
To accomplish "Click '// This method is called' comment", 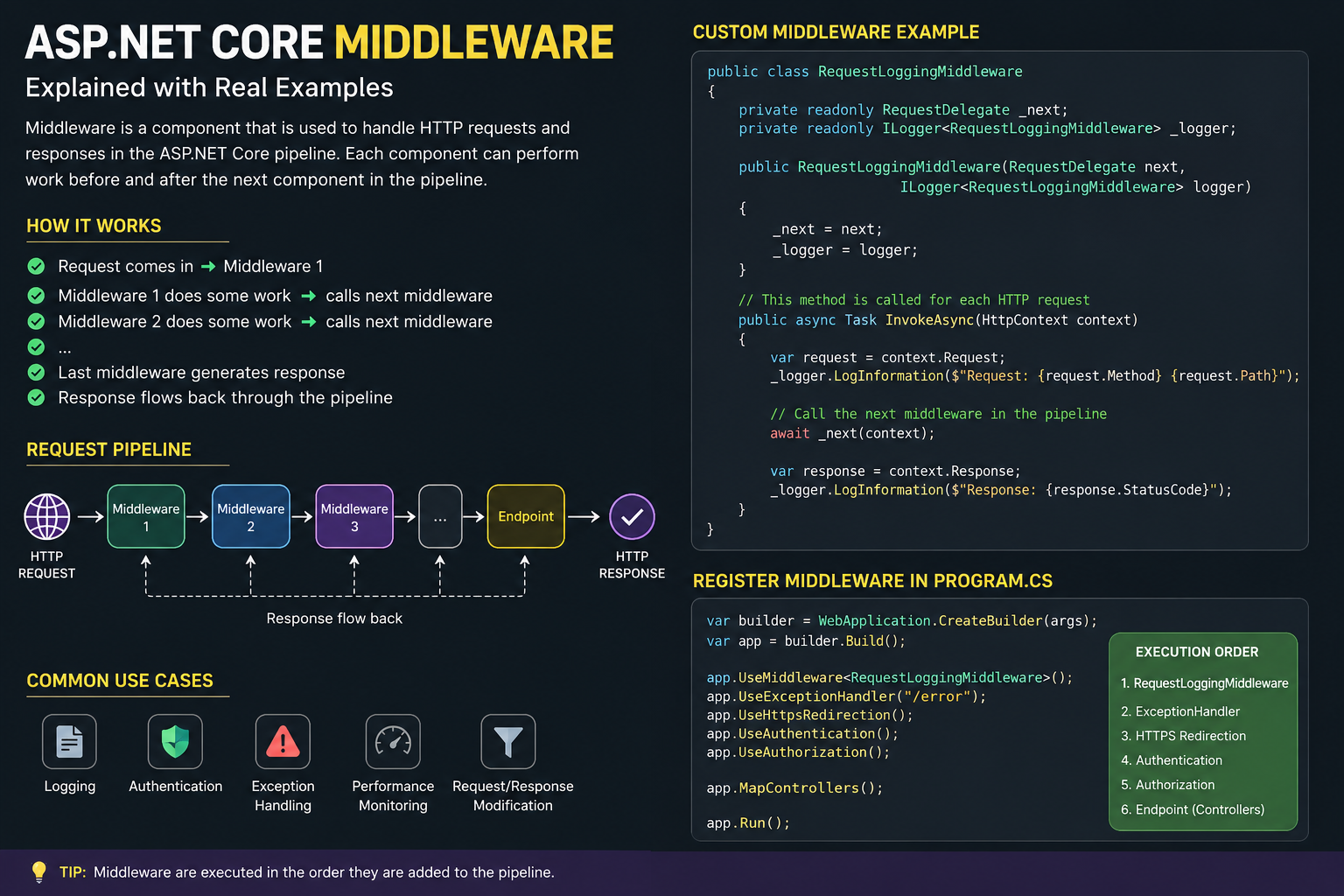I will coord(914,300).
